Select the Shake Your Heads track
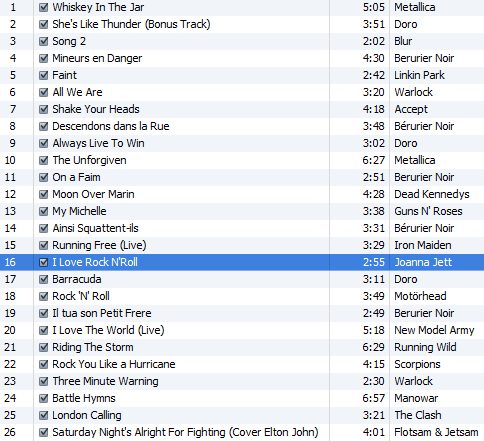Screen dimensions: 484x441 [x=242, y=109]
